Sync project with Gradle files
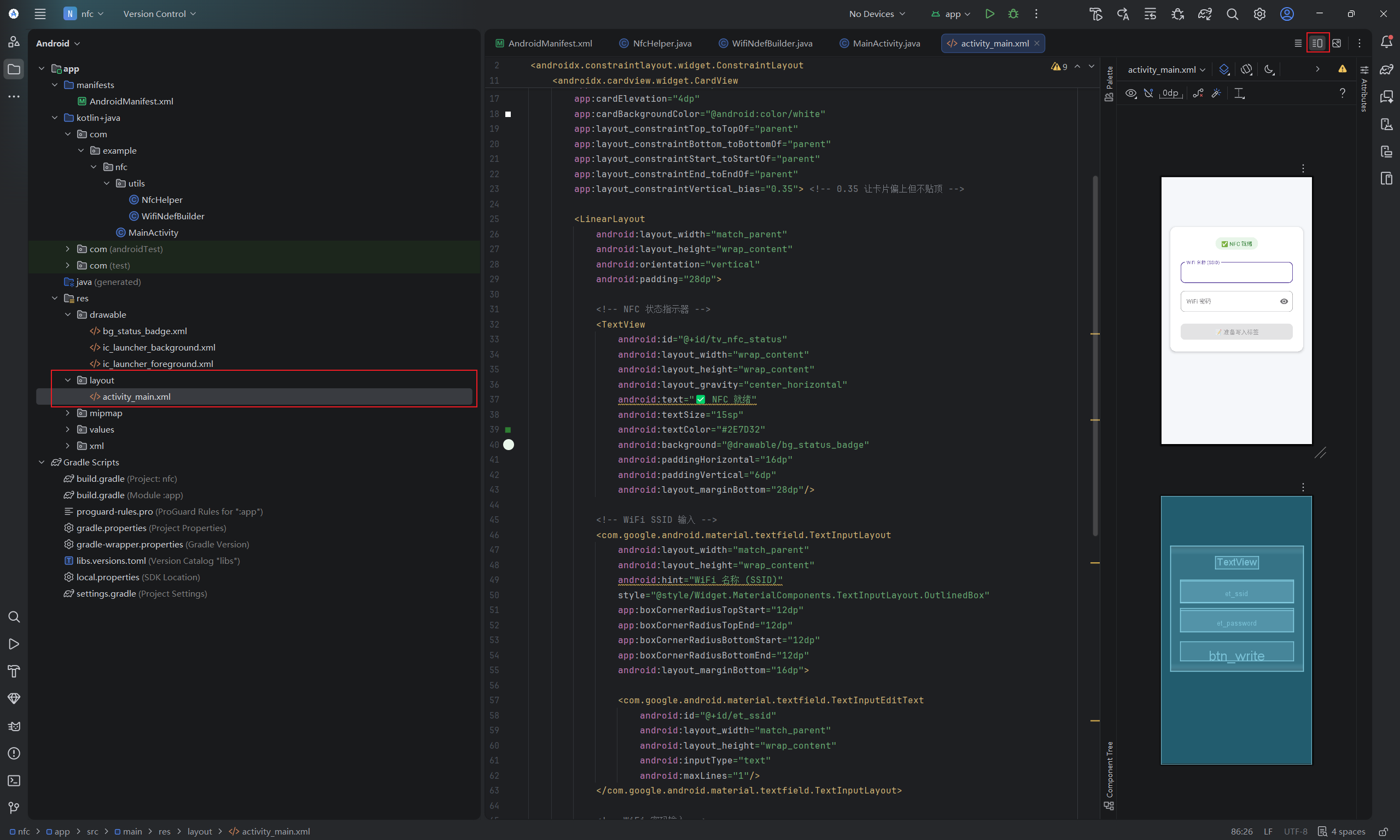Viewport: 1400px width, 840px height. click(1205, 14)
